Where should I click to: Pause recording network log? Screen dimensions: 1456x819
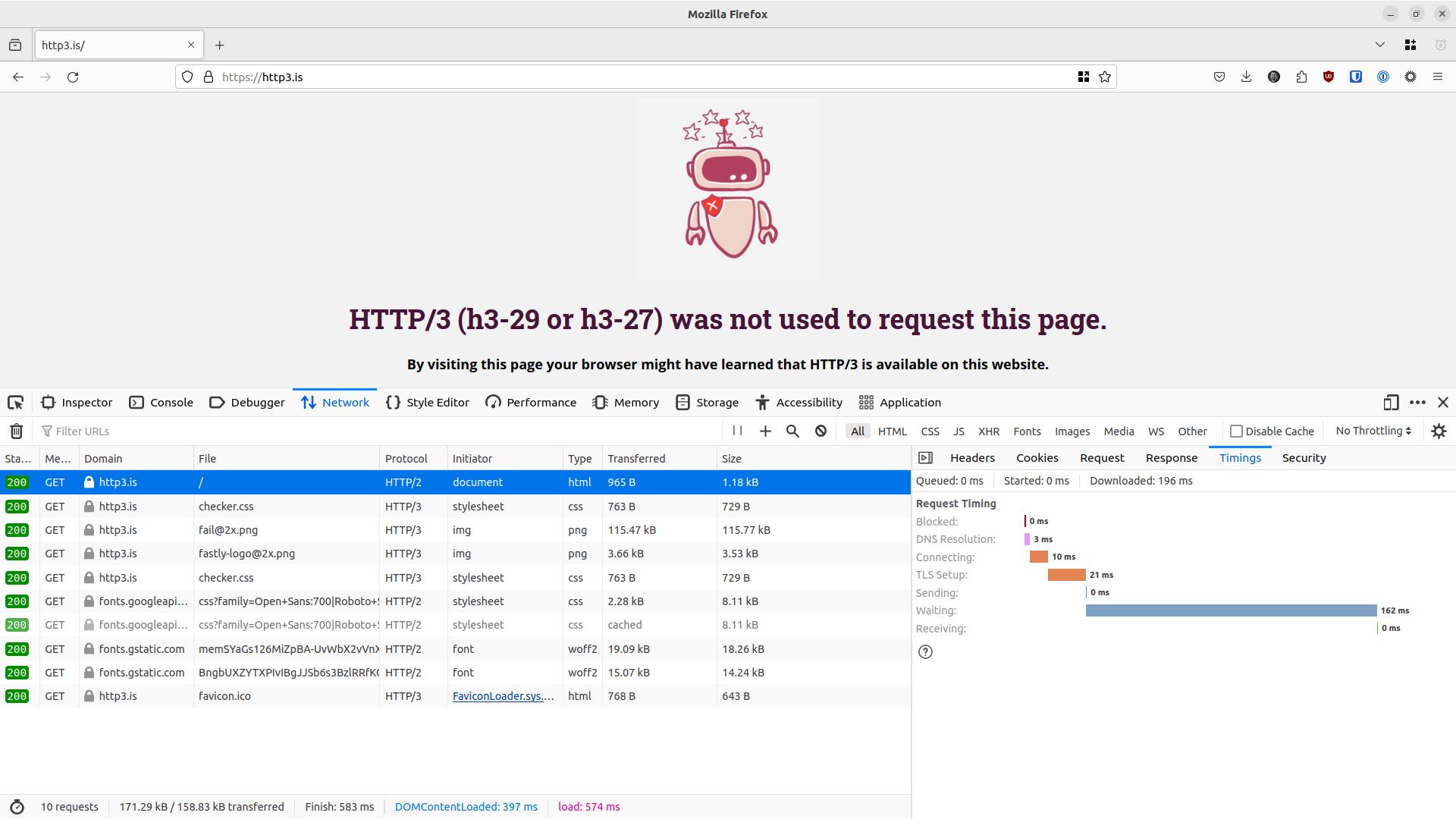[737, 431]
